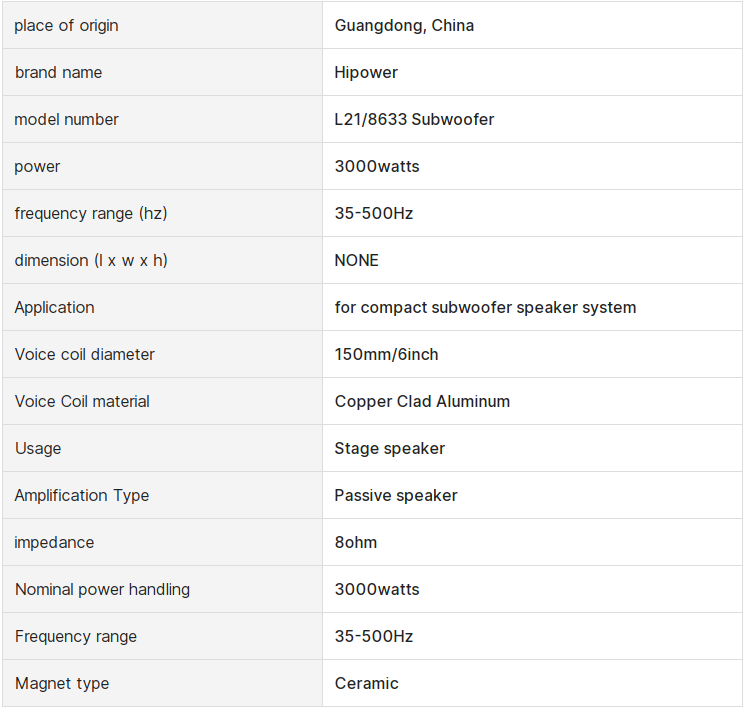The image size is (746, 709).
Task: Click the "place of origin" label cell
Action: (x=66, y=26)
